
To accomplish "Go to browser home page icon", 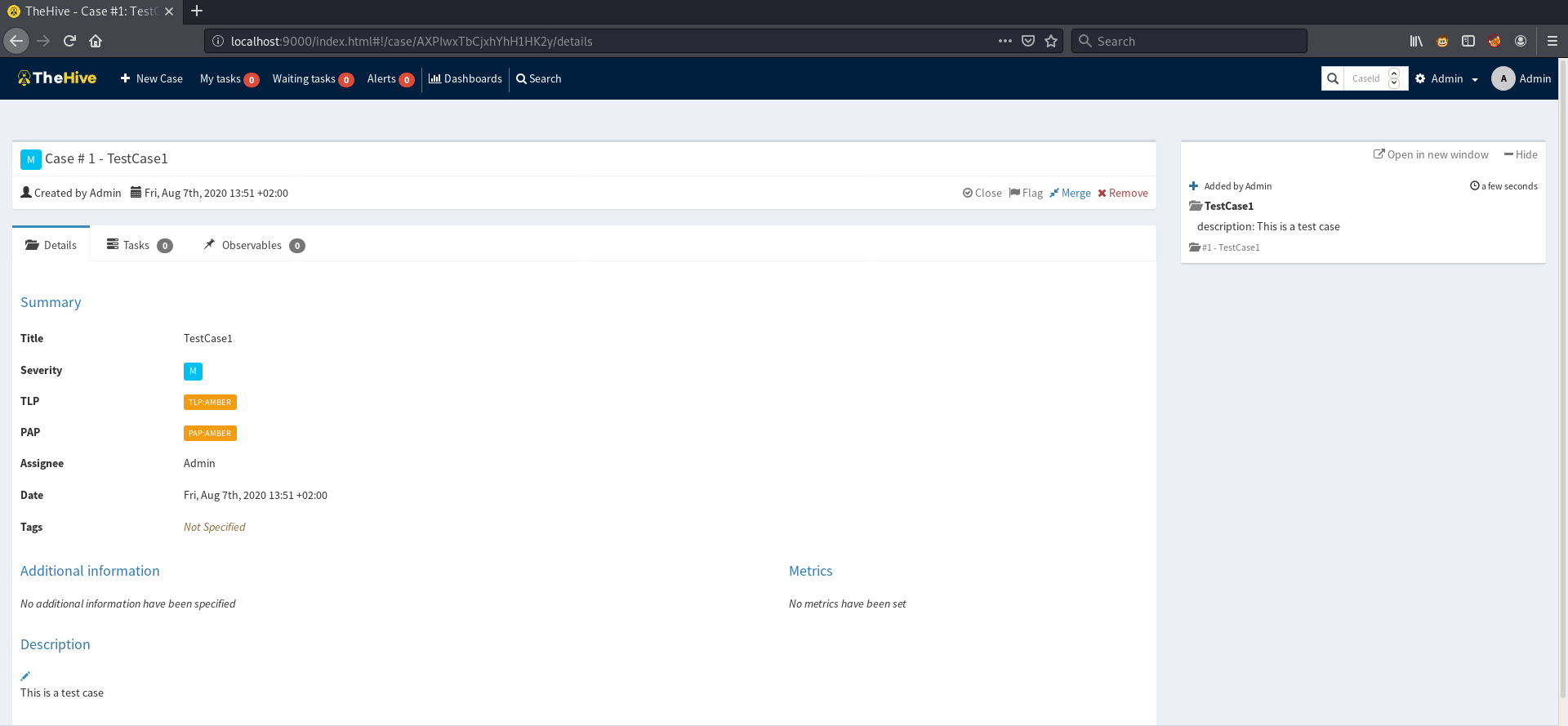I will click(x=96, y=41).
